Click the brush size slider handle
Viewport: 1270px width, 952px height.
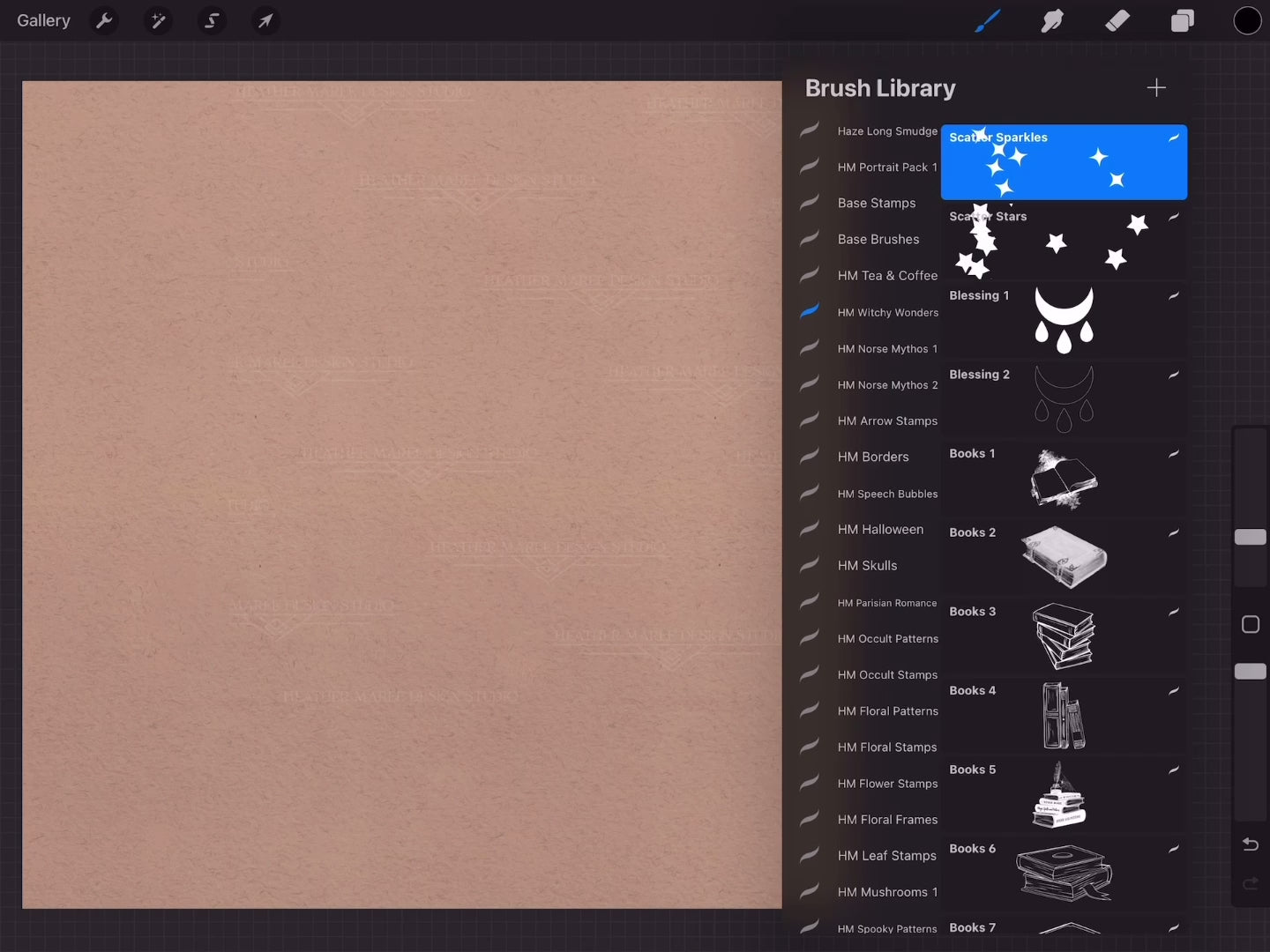[1250, 537]
